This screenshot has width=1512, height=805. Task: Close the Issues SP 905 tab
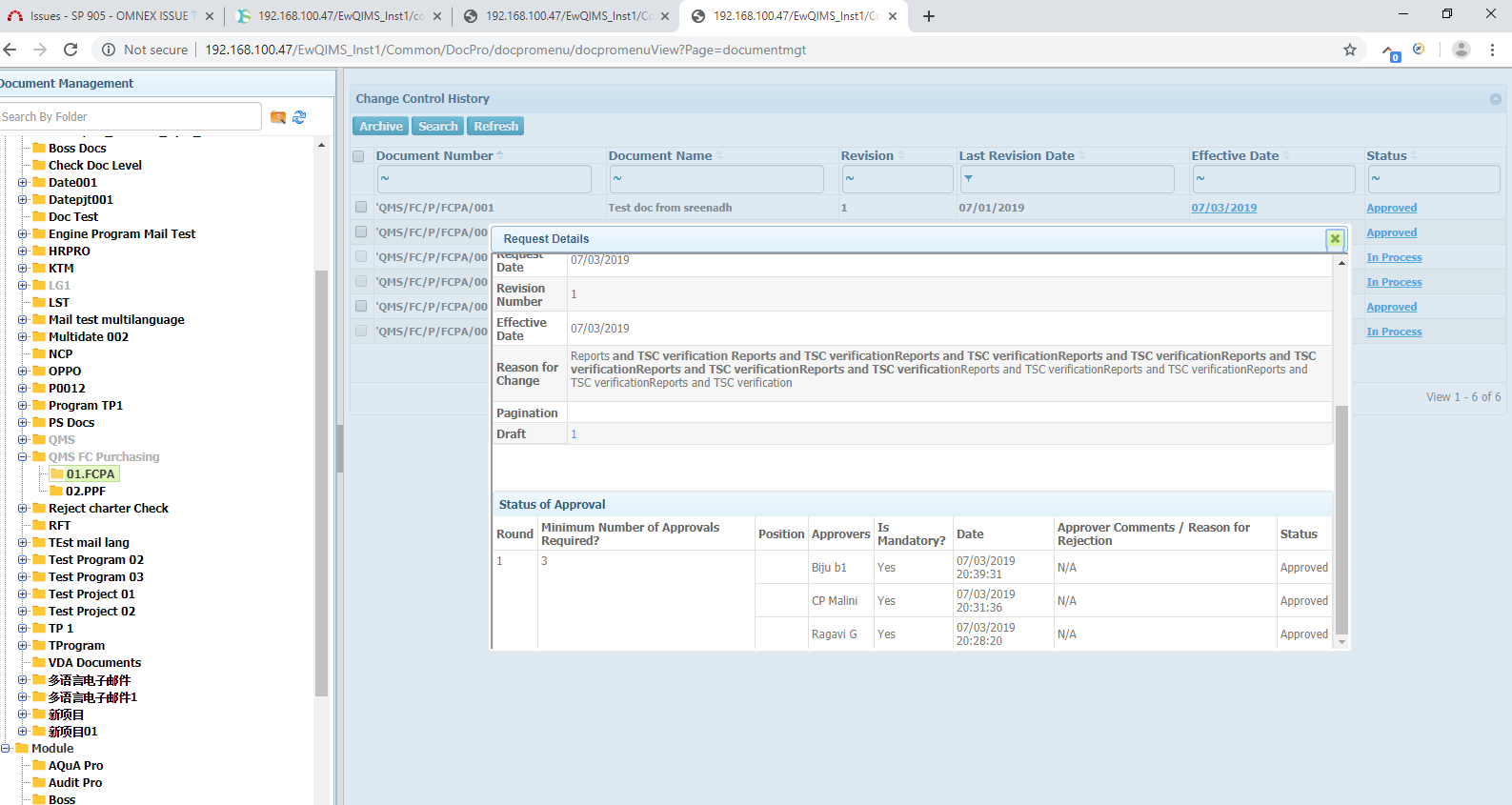tap(210, 16)
